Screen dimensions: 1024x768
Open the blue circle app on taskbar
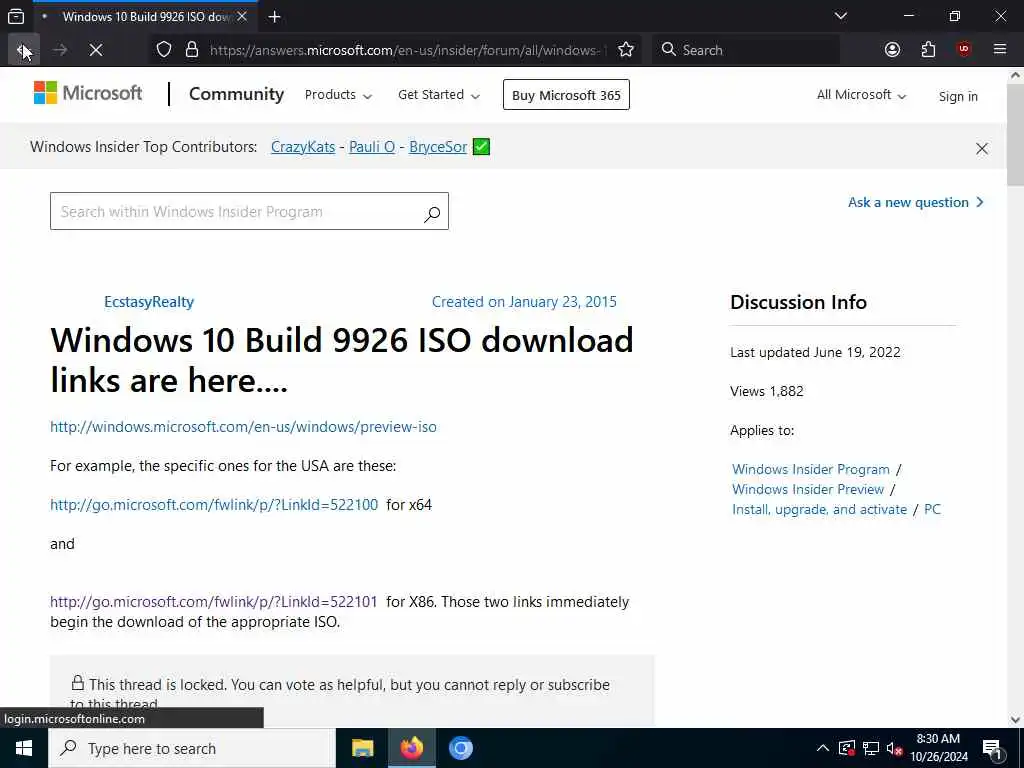[x=460, y=748]
